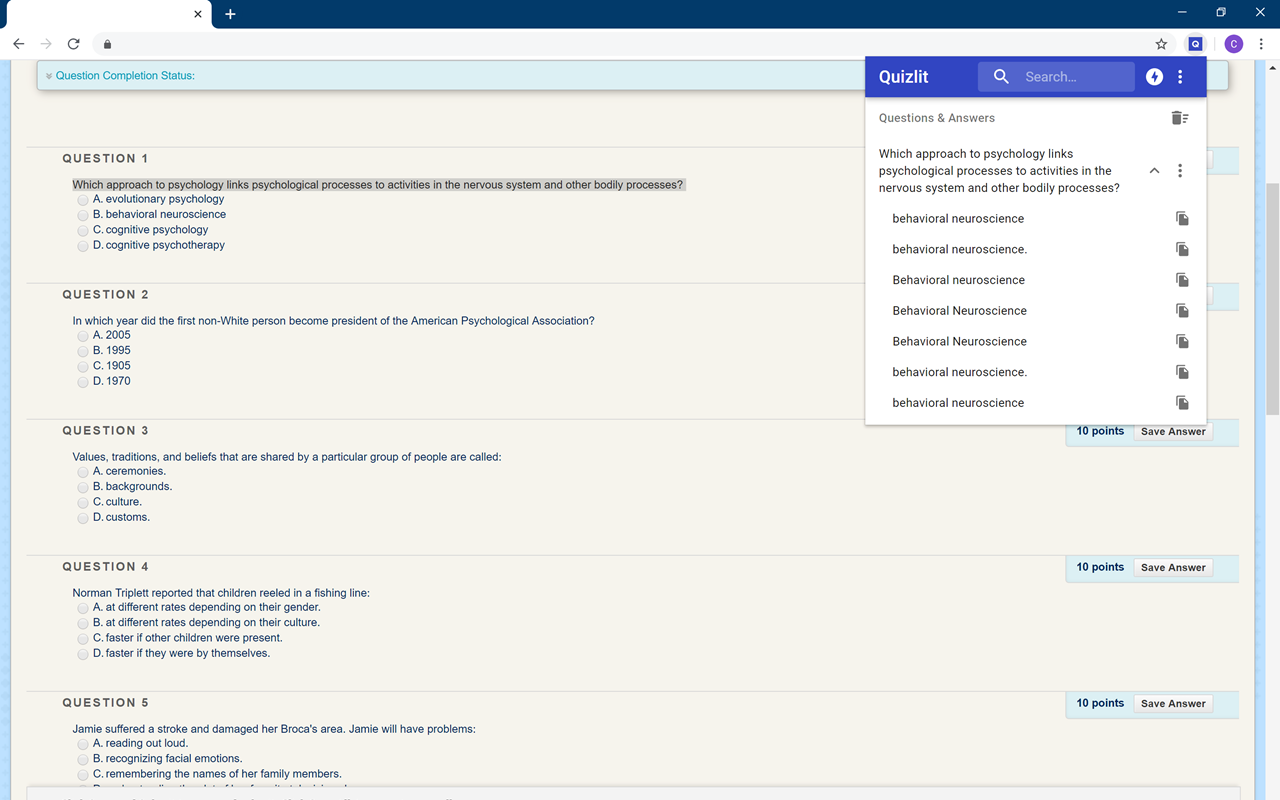Open the three-dot menu next to the question
Image resolution: width=1280 pixels, height=800 pixels.
click(x=1180, y=171)
